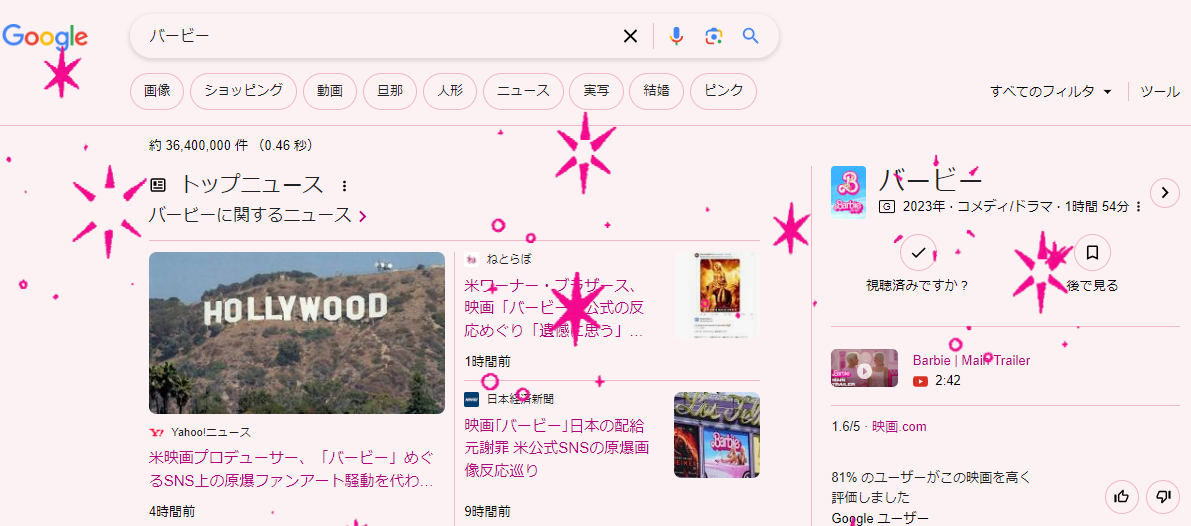Open the Google logo homepage link
This screenshot has height=526, width=1191.
46,36
